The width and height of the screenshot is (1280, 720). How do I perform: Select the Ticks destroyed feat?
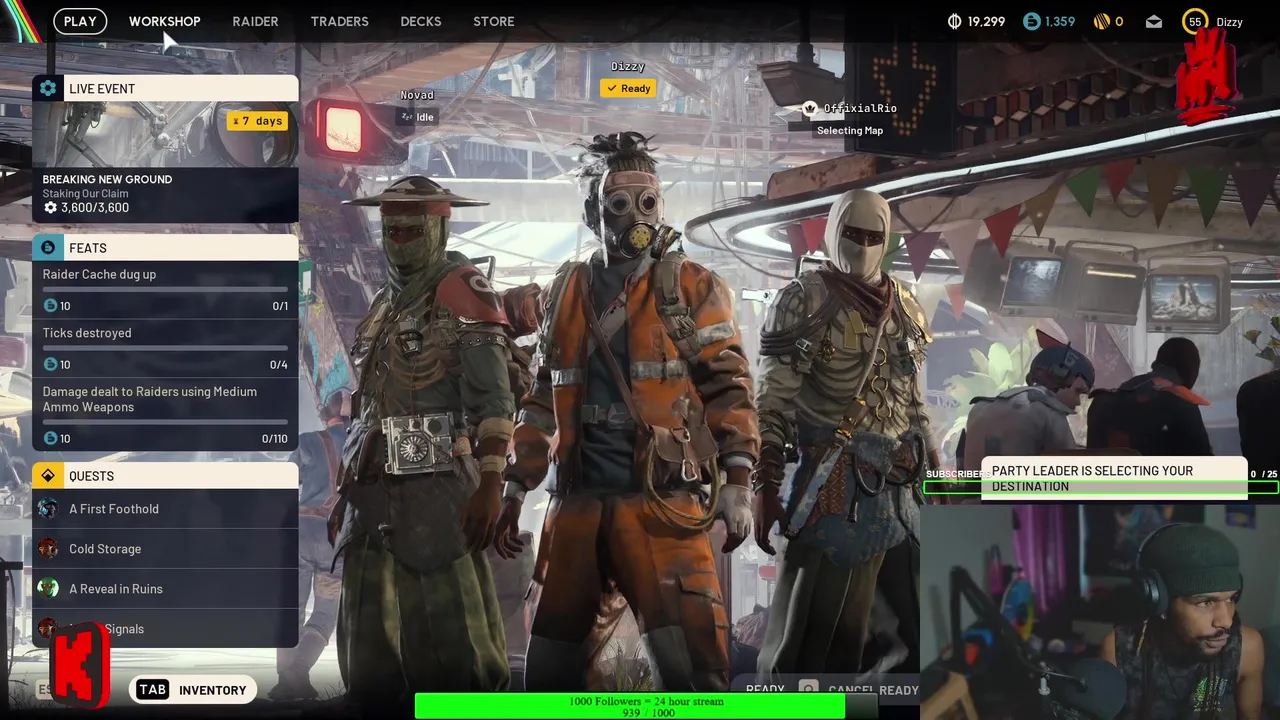[x=165, y=348]
